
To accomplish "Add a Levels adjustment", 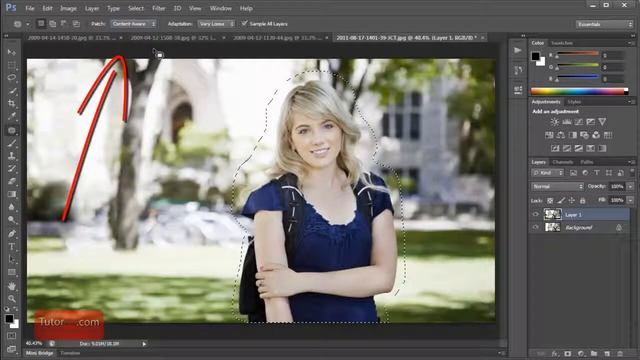I will (567, 122).
